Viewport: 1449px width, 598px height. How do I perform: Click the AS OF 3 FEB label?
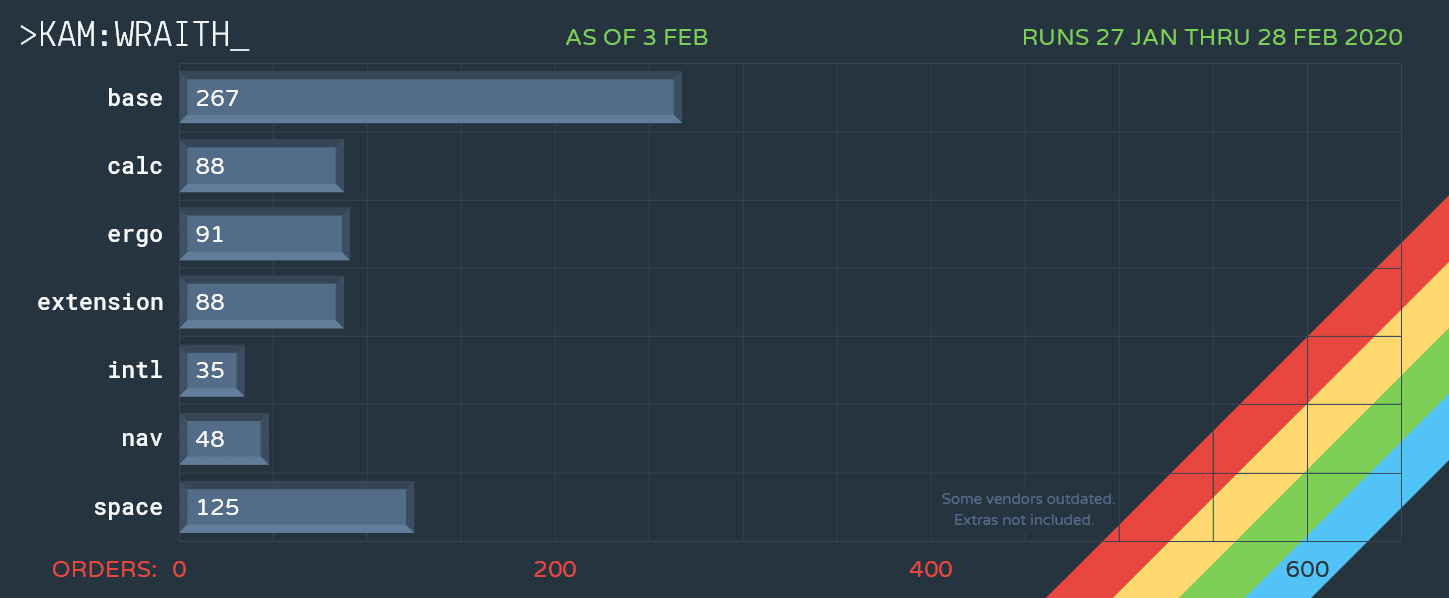[636, 38]
